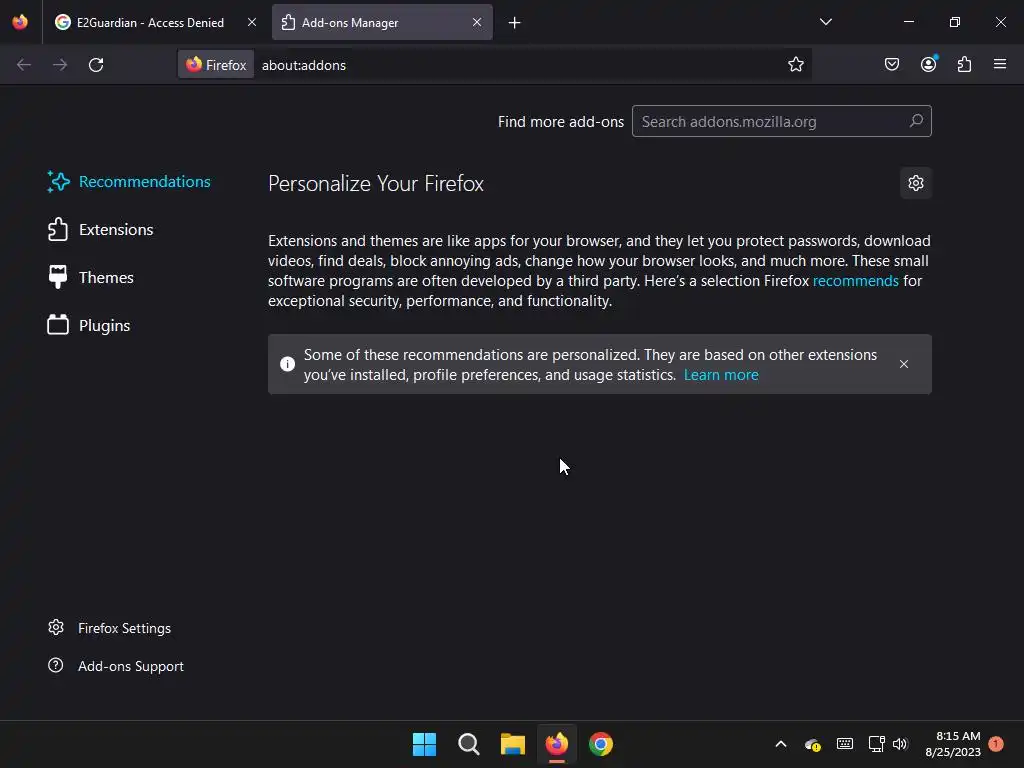Open the touch keyboard tray icon

844,744
